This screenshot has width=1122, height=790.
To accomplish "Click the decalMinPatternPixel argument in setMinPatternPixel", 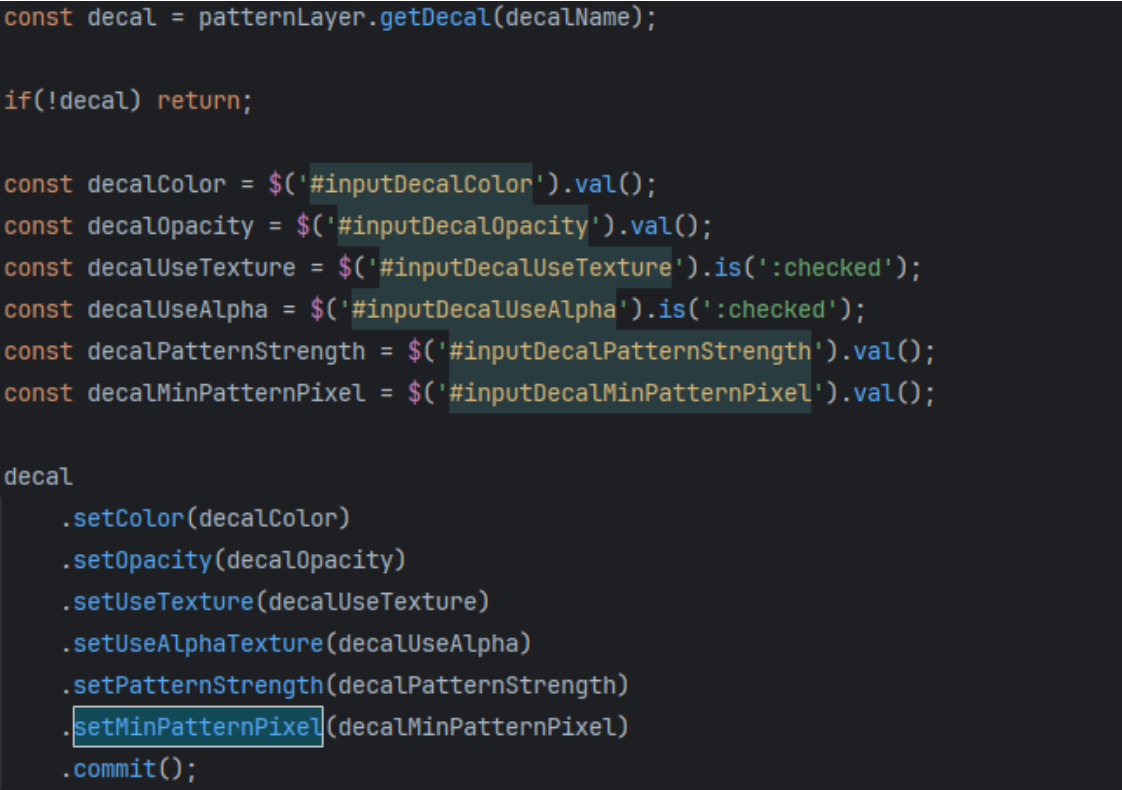I will coord(477,727).
